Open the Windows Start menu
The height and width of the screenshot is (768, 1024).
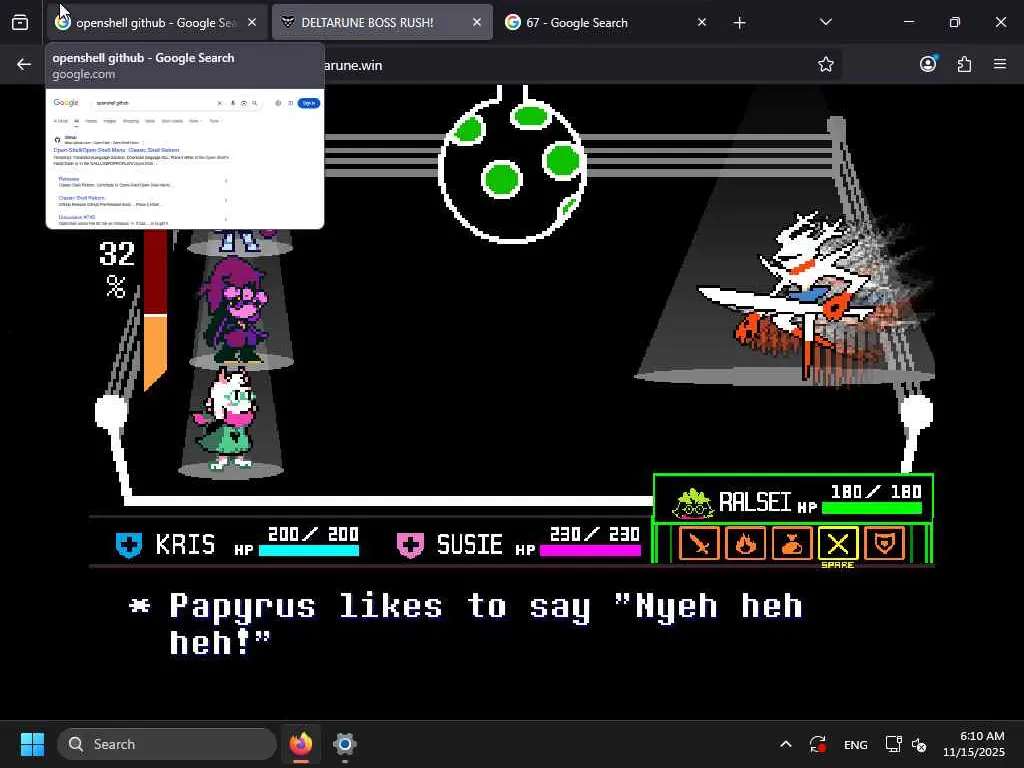click(x=32, y=744)
